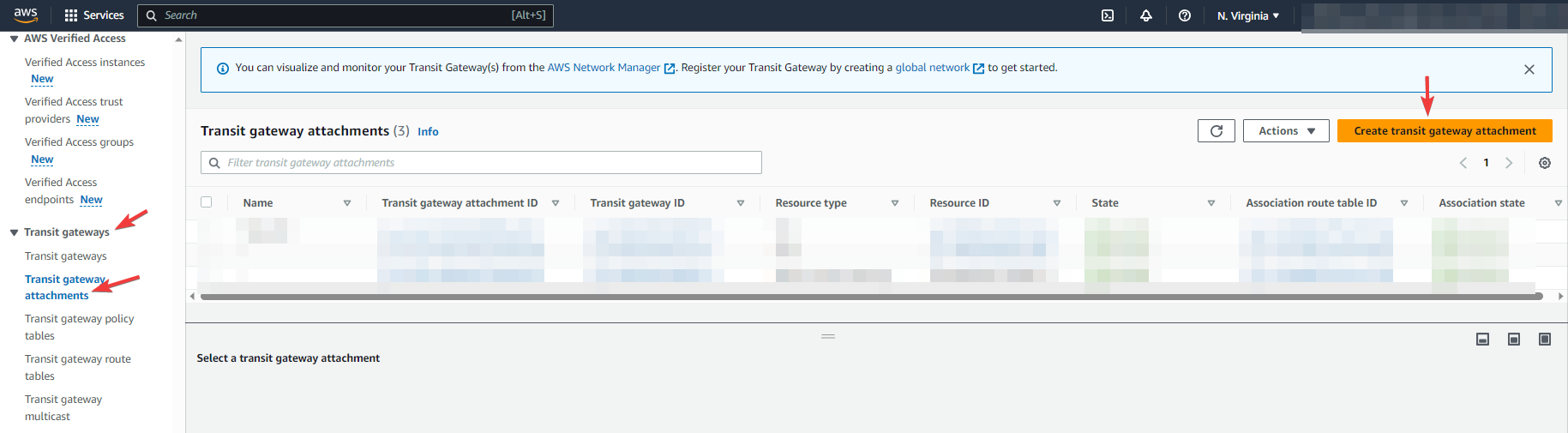Focus the Filter transit gateway attachments field
This screenshot has height=433, width=1568.
point(481,163)
